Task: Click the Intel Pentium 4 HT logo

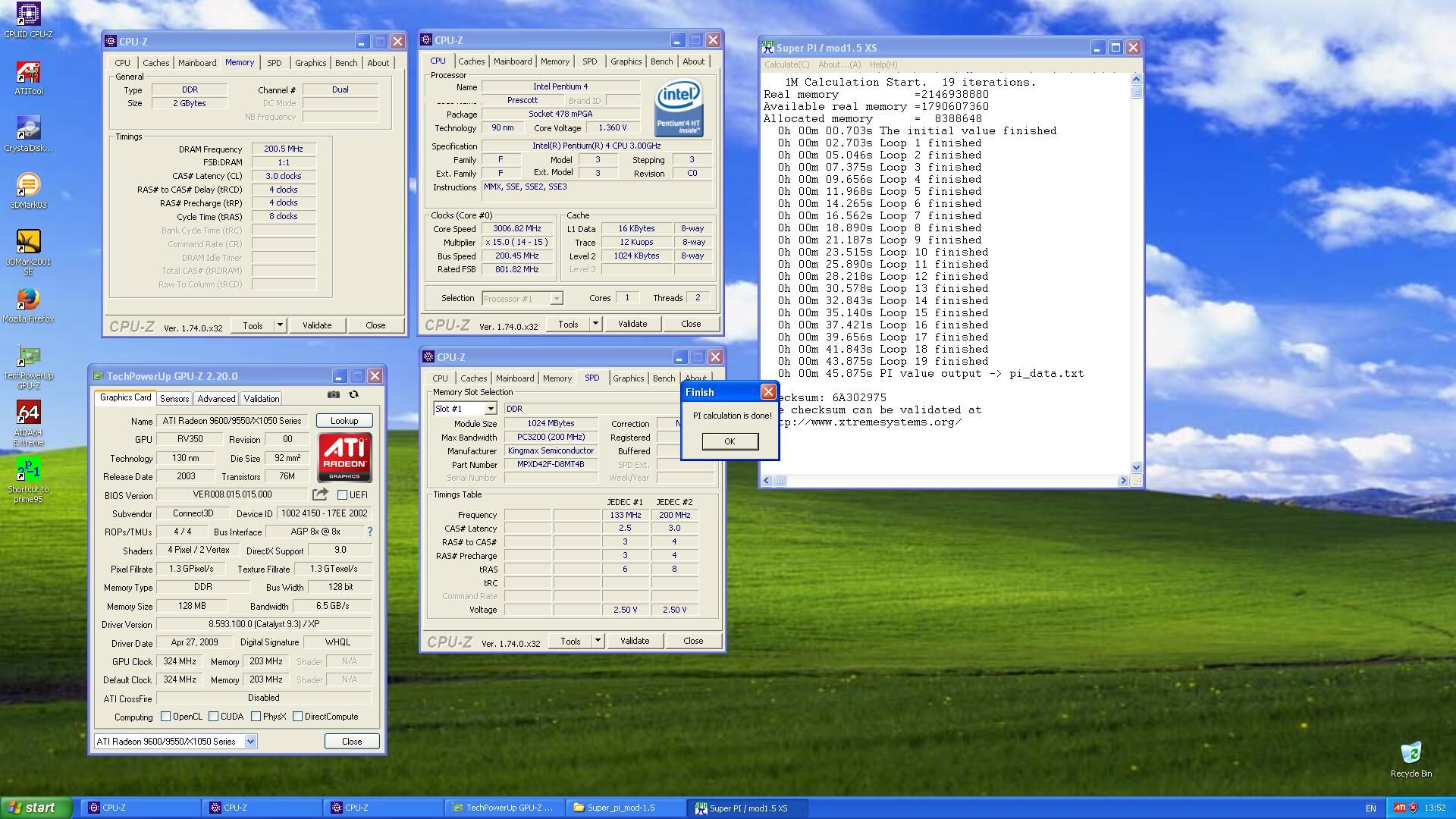Action: click(679, 108)
